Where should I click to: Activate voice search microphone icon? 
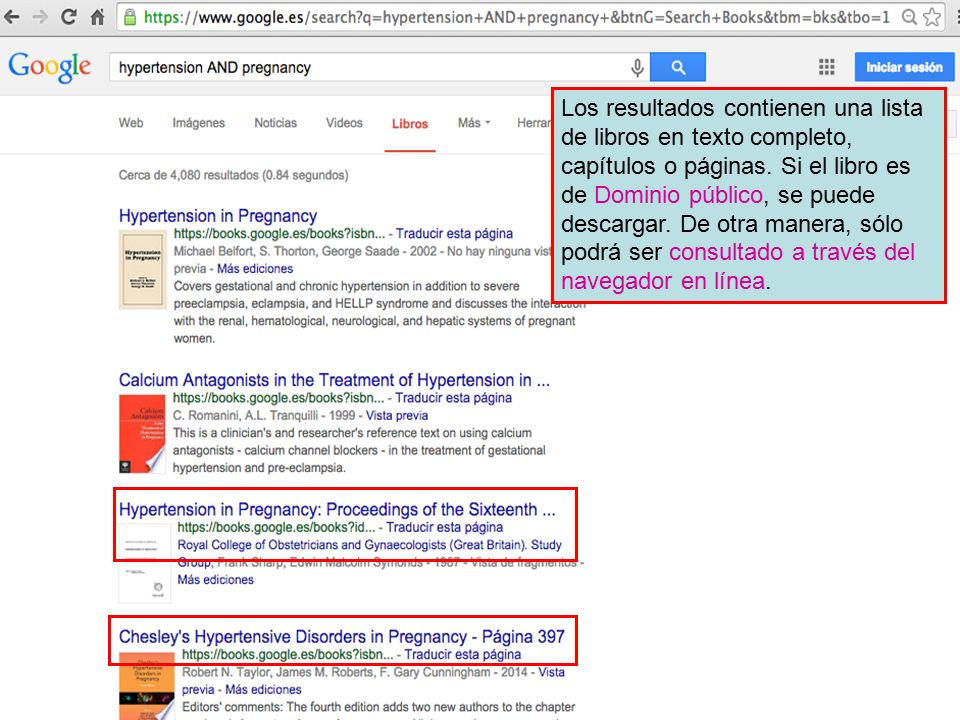[x=637, y=67]
